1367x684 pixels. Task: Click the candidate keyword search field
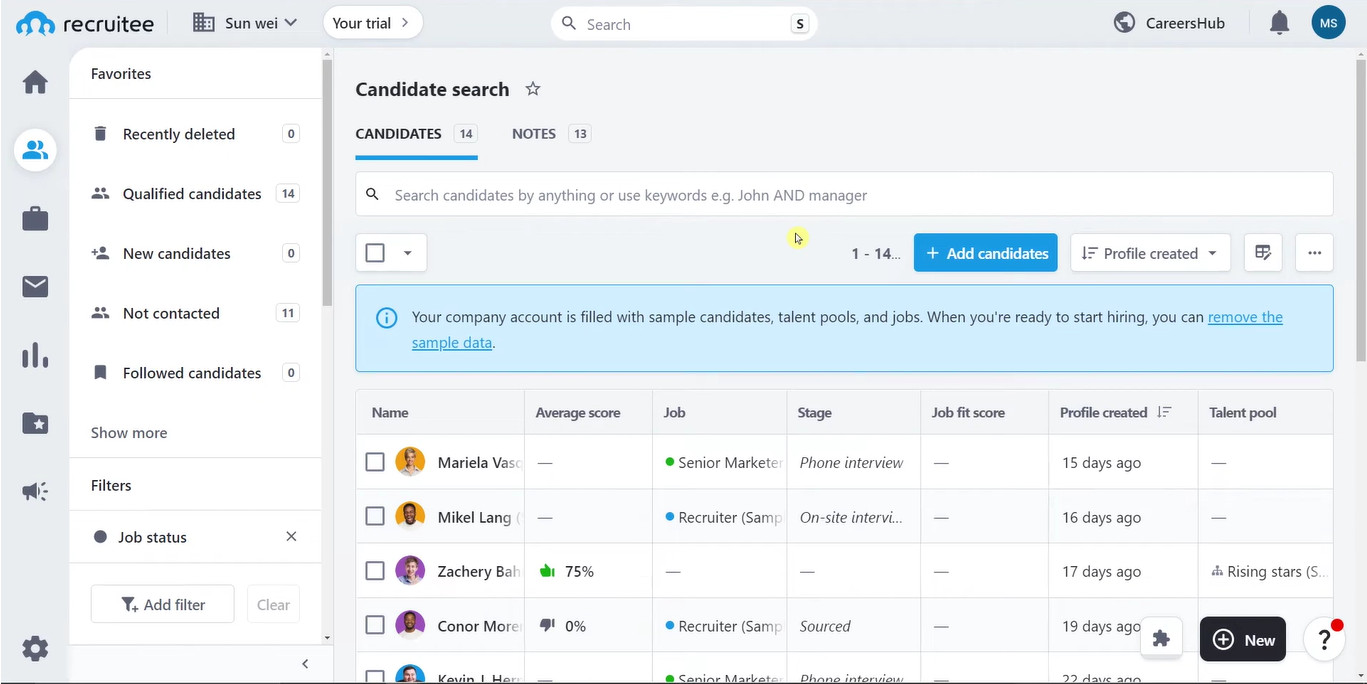pos(850,195)
